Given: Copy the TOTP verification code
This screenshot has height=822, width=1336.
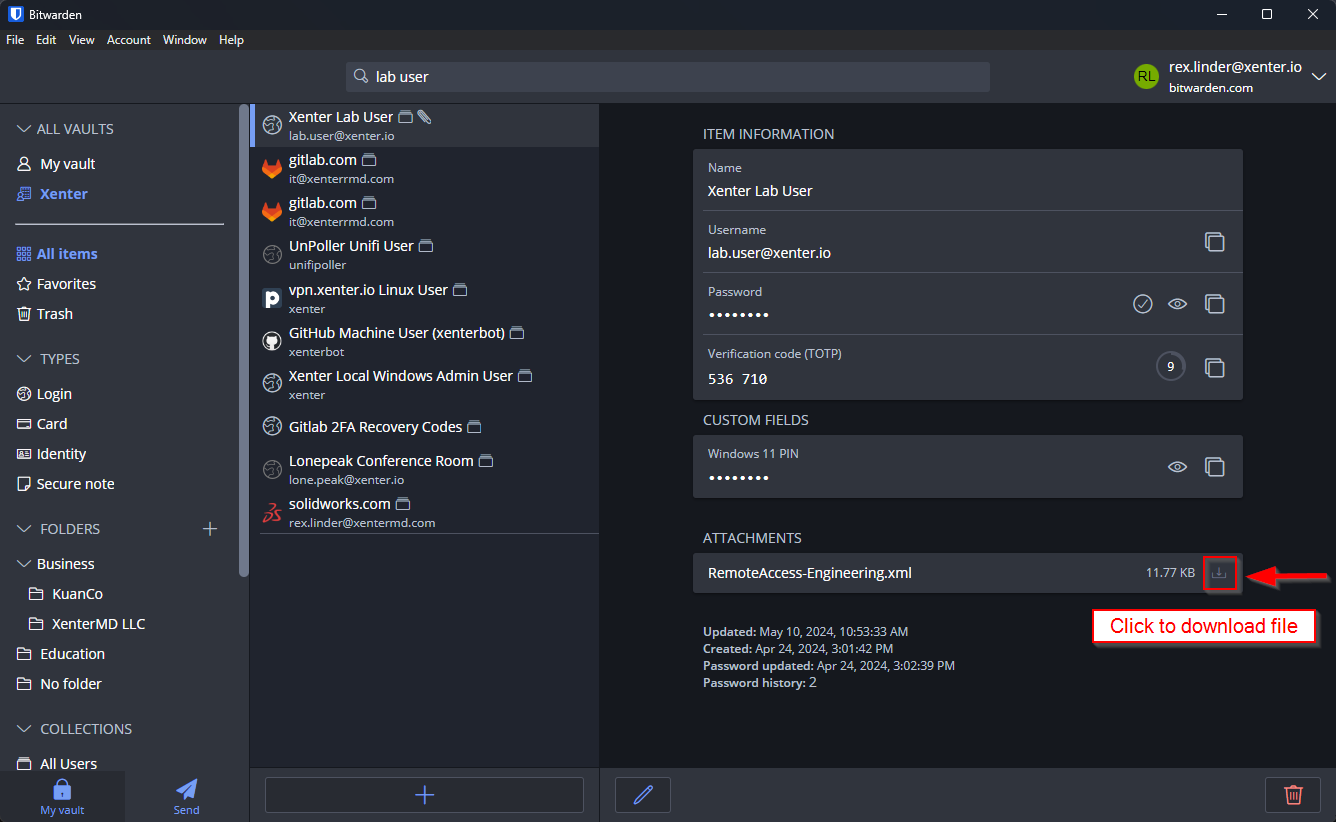Looking at the screenshot, I should (x=1214, y=368).
